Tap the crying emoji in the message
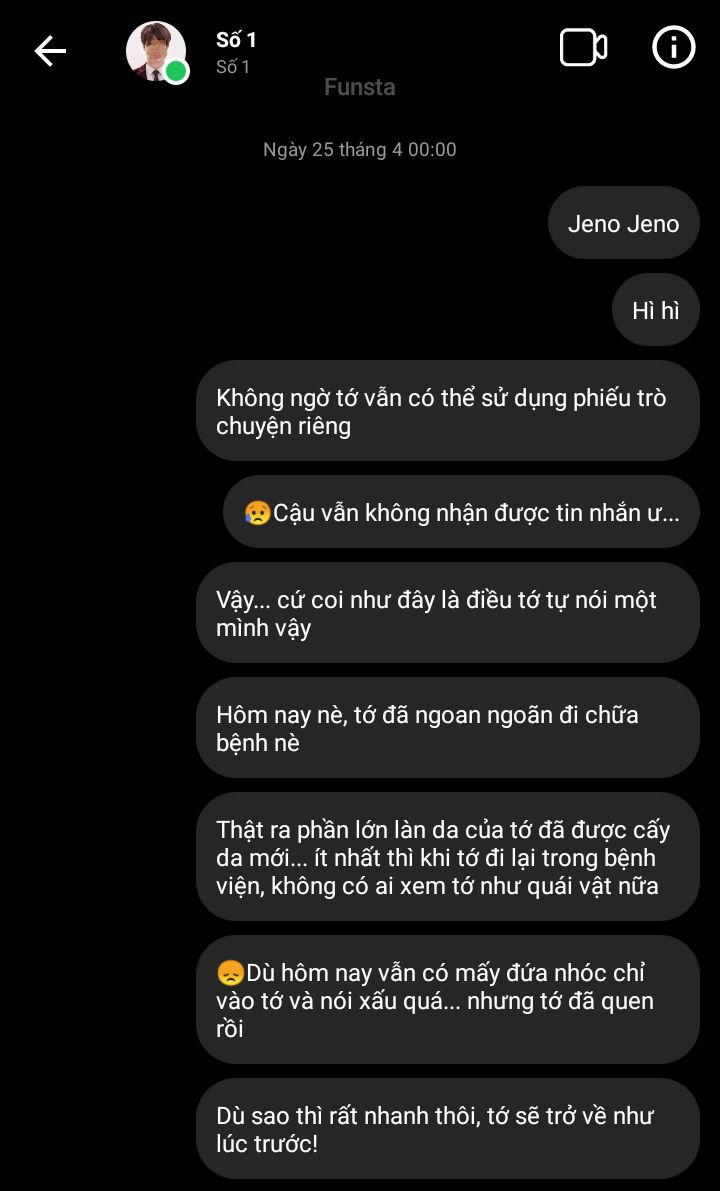This screenshot has width=720, height=1191. (257, 513)
